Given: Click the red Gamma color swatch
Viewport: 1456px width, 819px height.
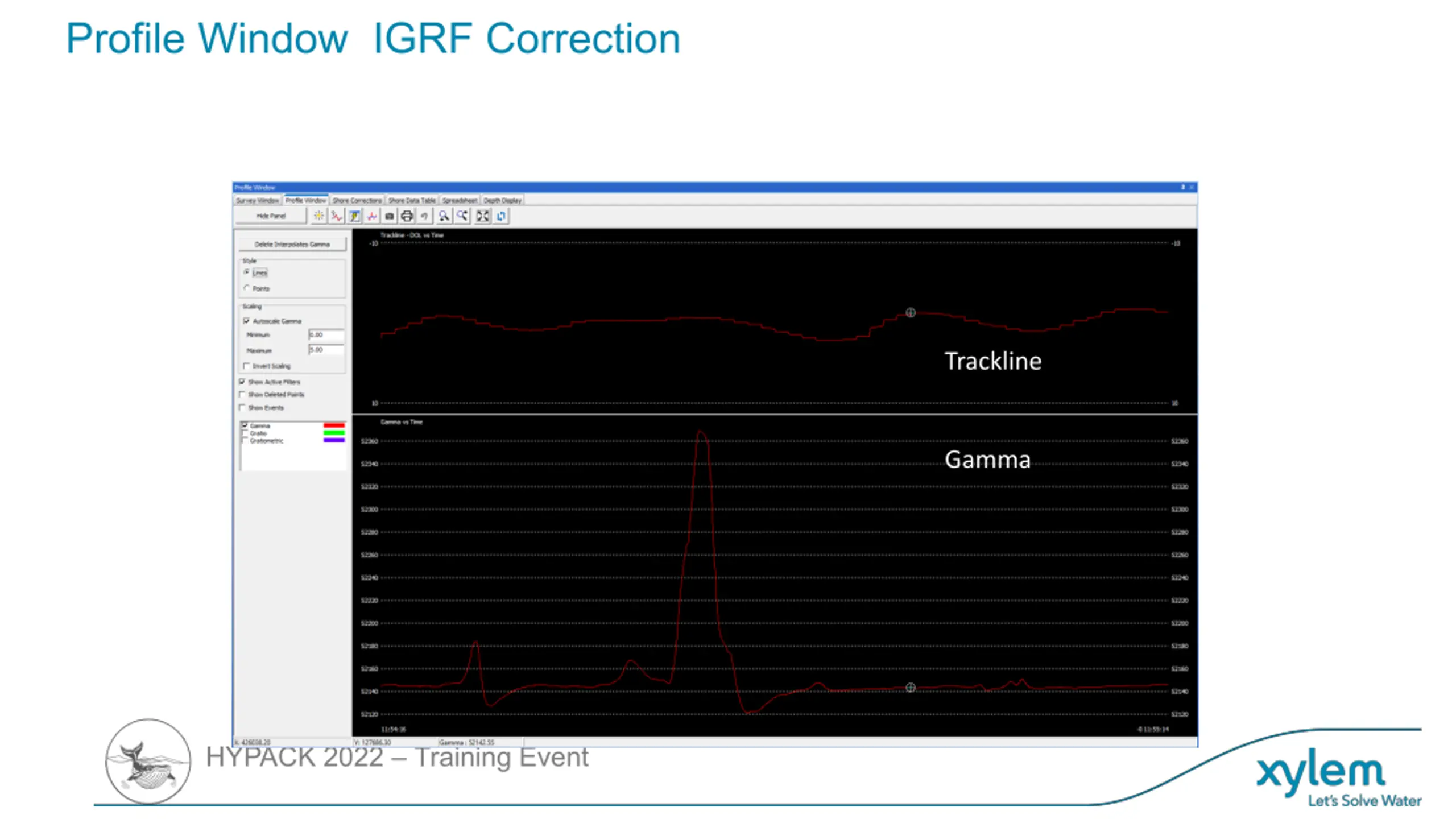Looking at the screenshot, I should tap(334, 425).
